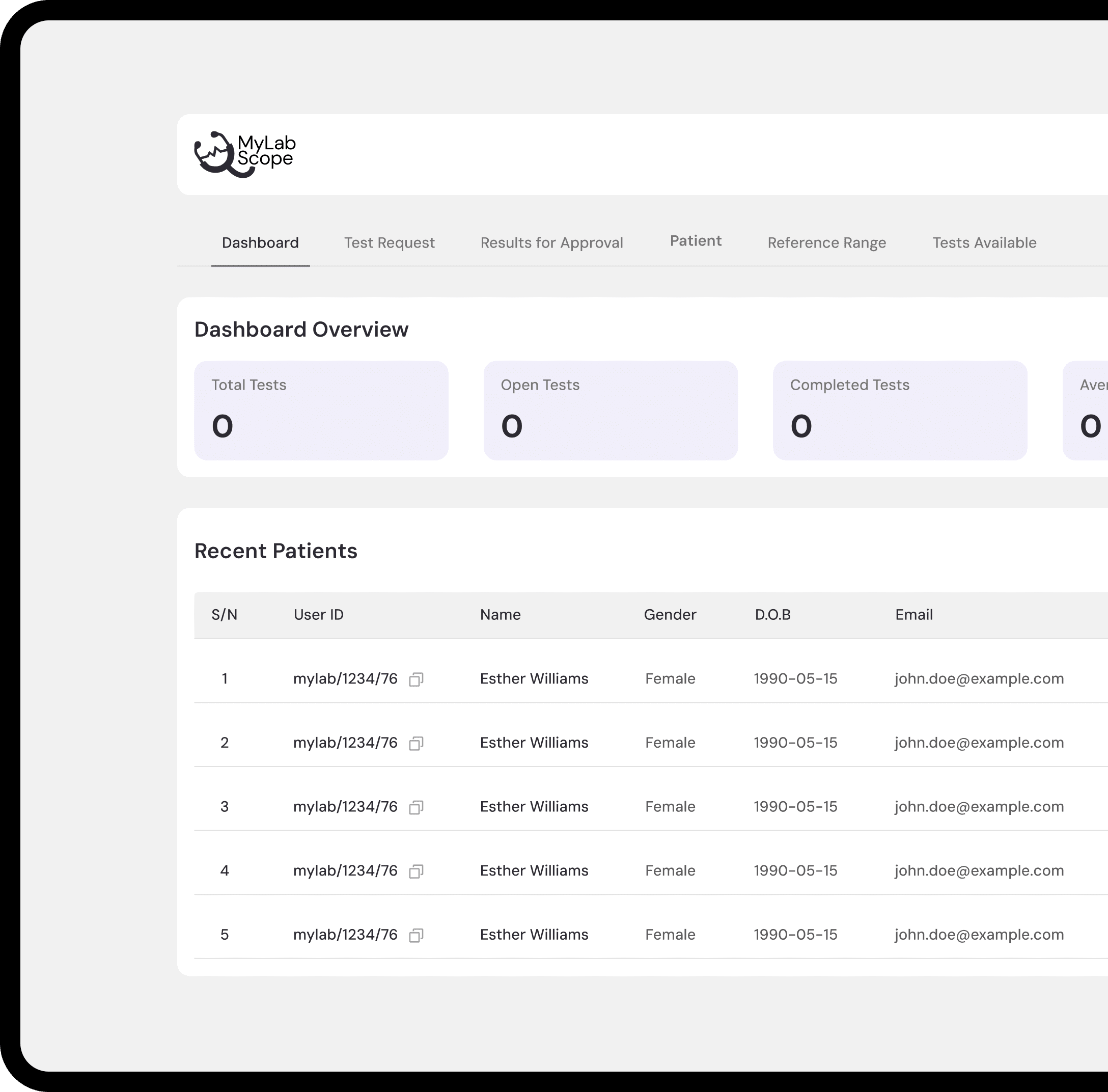Viewport: 1108px width, 1092px height.
Task: Copy user ID in row 2
Action: (416, 743)
